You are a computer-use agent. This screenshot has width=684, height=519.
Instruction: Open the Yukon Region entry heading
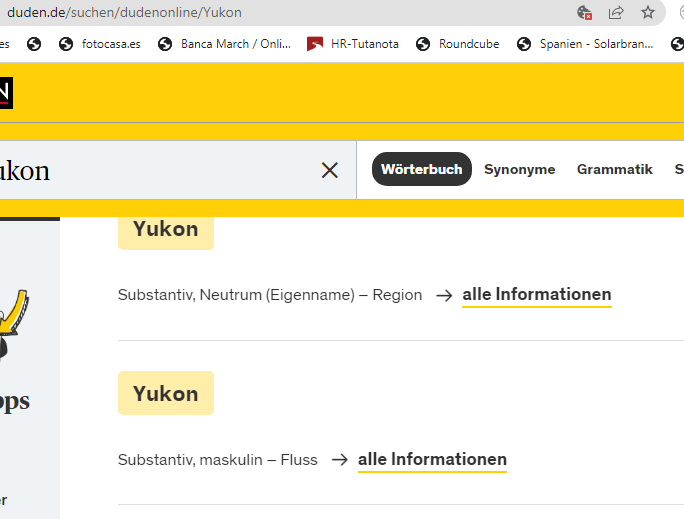pos(166,230)
